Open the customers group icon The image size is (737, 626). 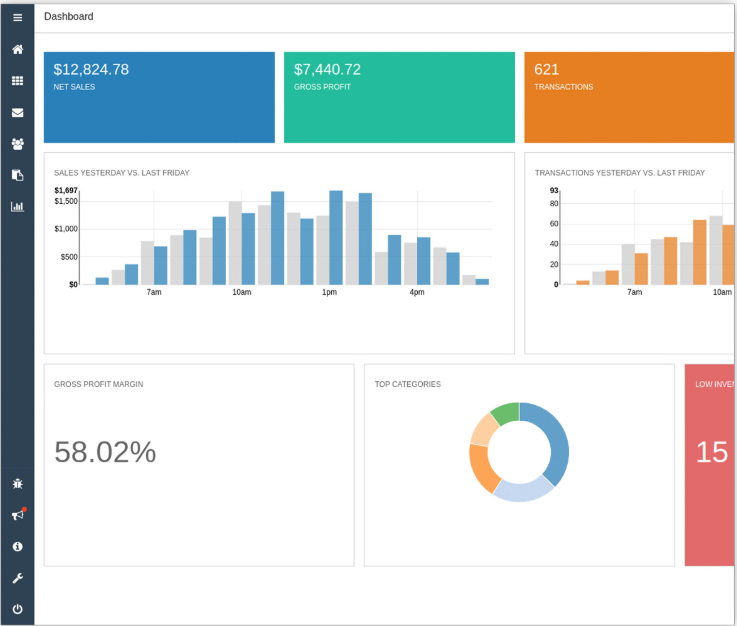tap(17, 144)
